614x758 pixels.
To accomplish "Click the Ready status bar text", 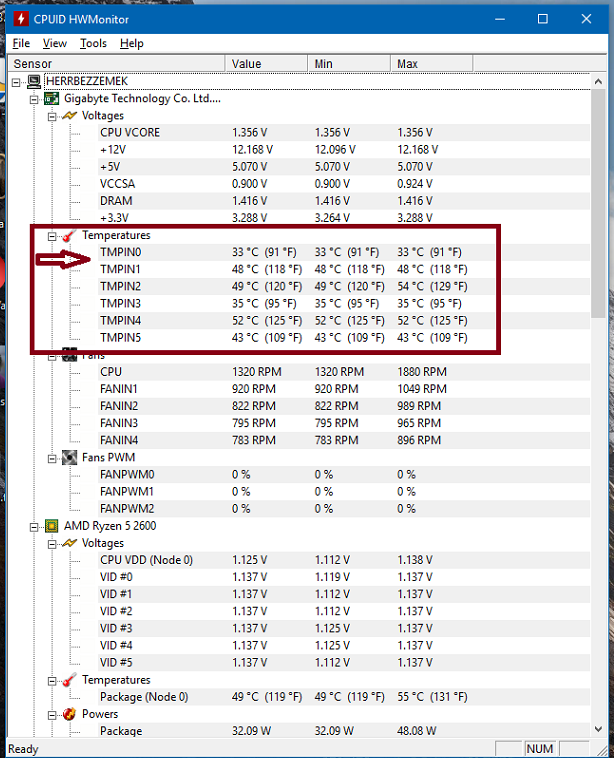I will pyautogui.click(x=23, y=749).
